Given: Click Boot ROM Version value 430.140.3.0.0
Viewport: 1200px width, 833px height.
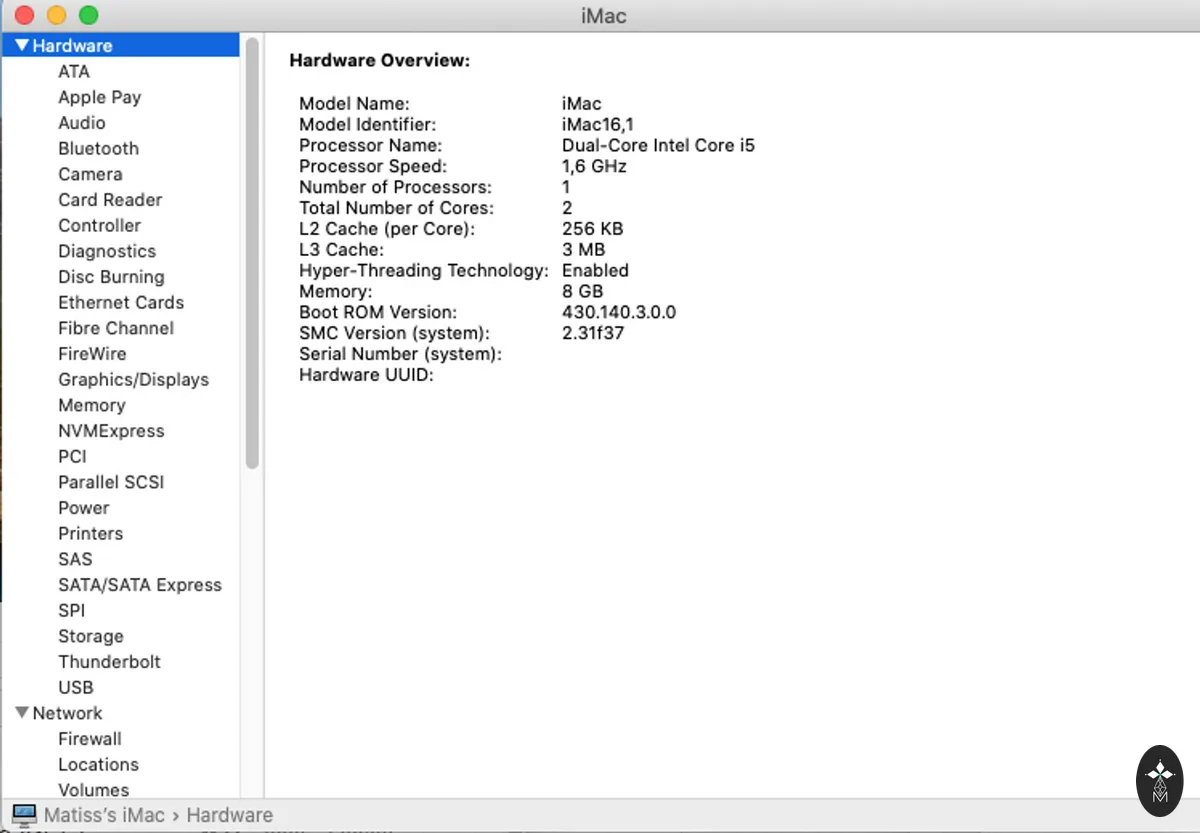Looking at the screenshot, I should [x=619, y=312].
